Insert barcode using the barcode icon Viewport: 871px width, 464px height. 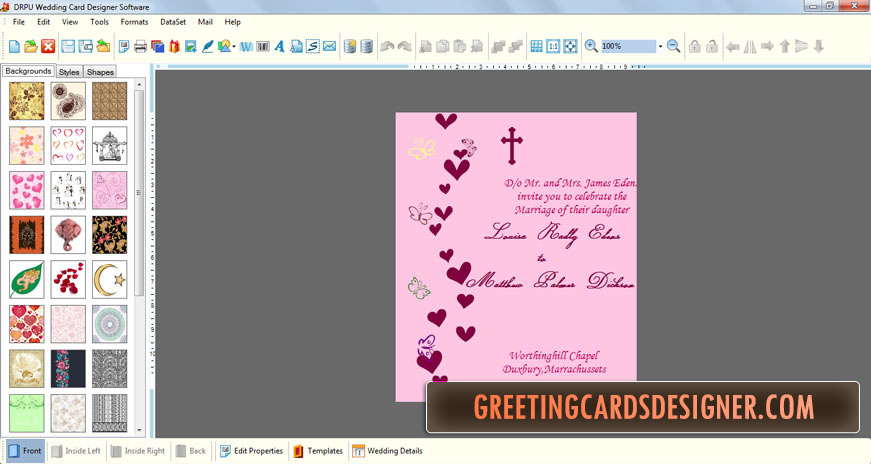point(264,46)
